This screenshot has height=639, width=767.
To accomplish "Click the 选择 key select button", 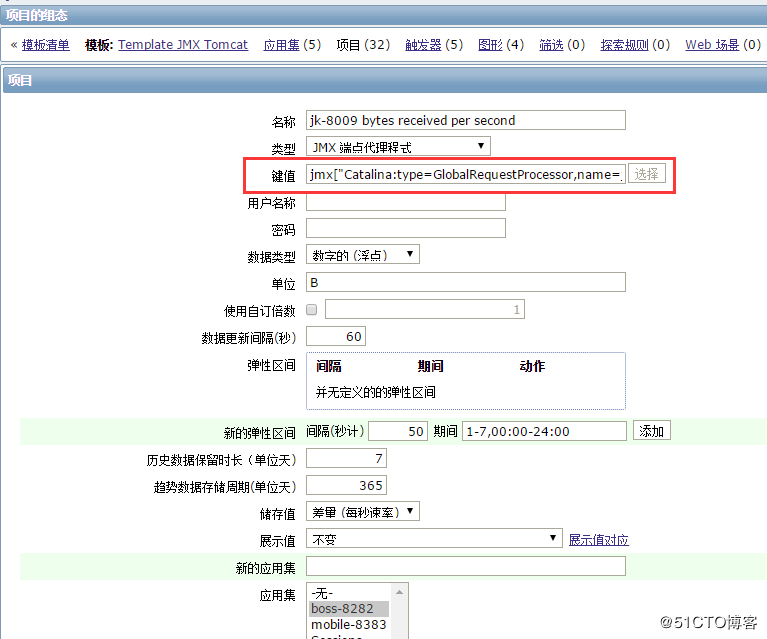I will pyautogui.click(x=647, y=174).
